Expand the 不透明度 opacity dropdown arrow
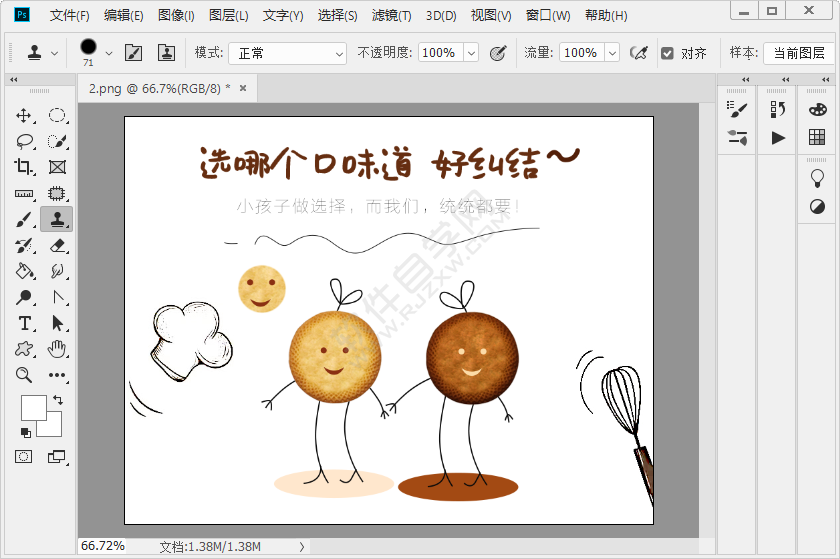Screen dimensions: 840x559 [x=471, y=53]
